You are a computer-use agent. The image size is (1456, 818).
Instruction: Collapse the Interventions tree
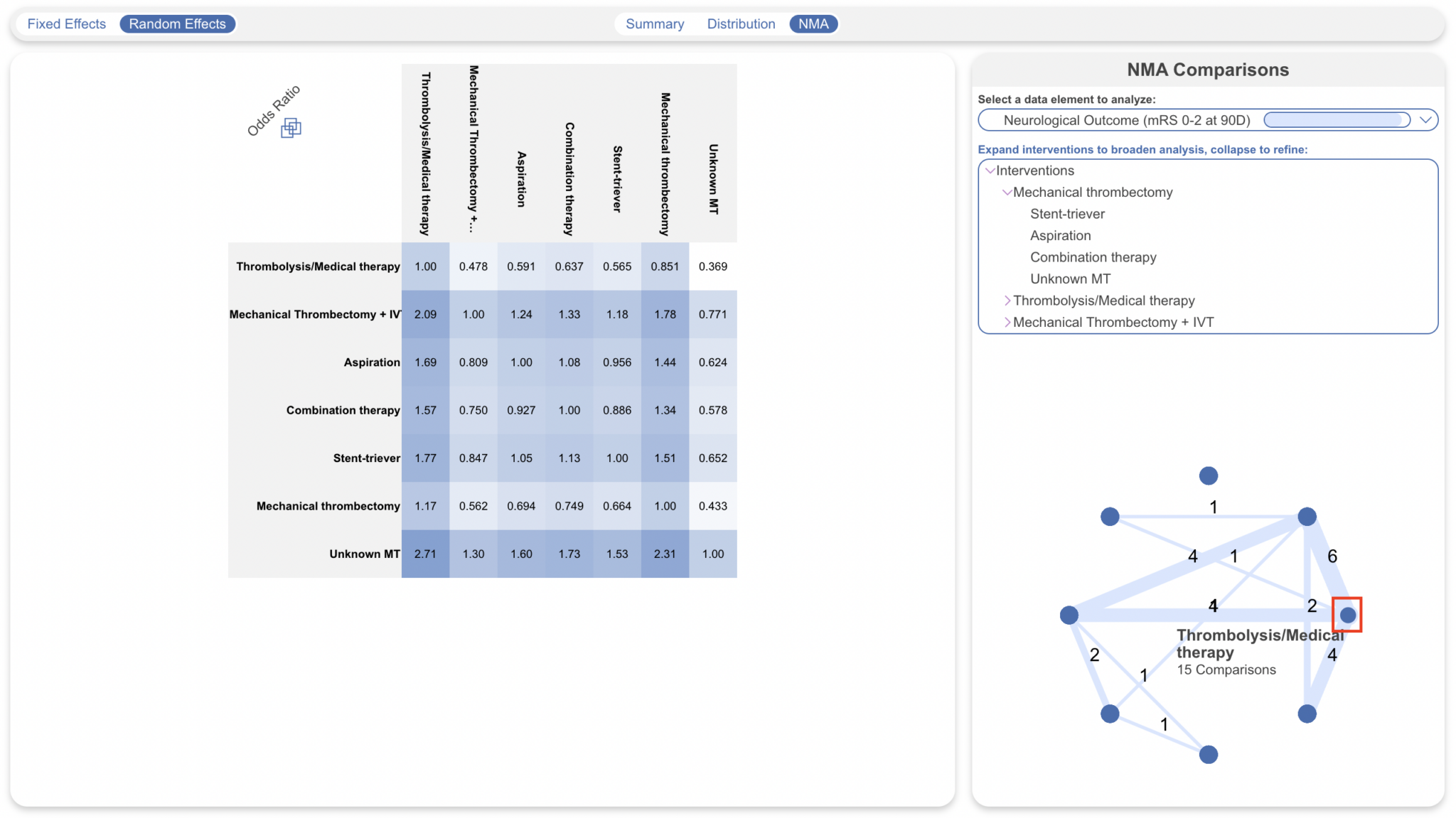click(990, 171)
